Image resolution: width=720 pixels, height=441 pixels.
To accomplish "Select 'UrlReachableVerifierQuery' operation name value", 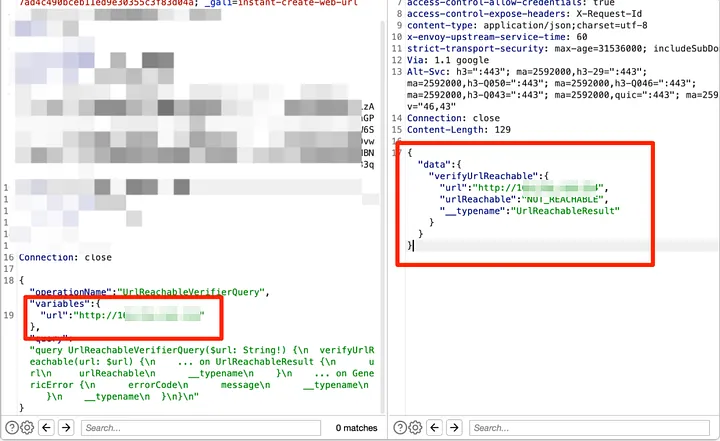I will pos(191,292).
